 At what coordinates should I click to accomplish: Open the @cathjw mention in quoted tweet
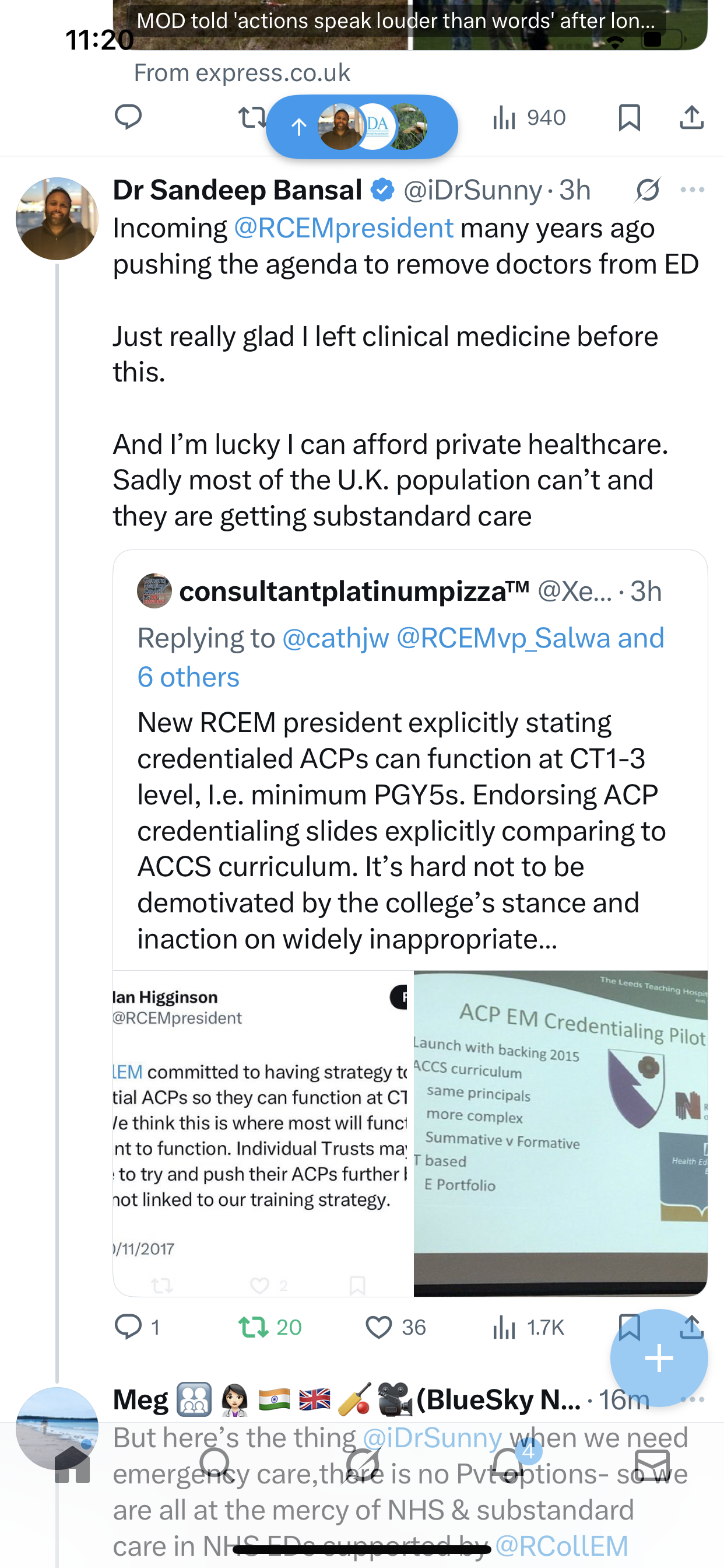pyautogui.click(x=335, y=639)
